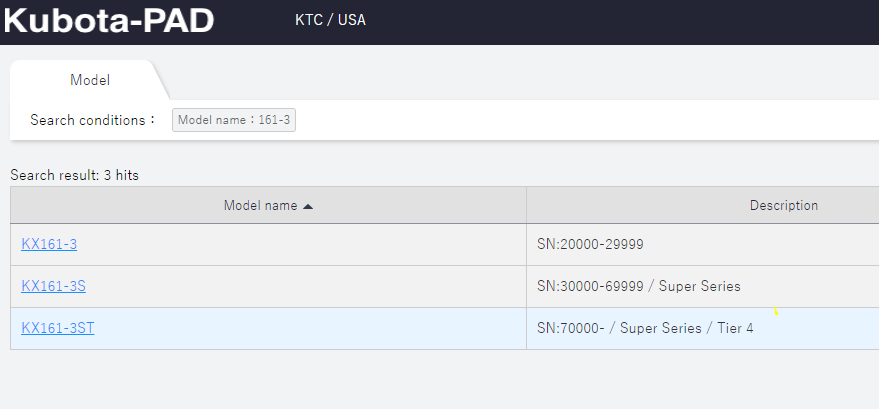Click the Search result: 3 hits text
The image size is (879, 409).
point(75,175)
